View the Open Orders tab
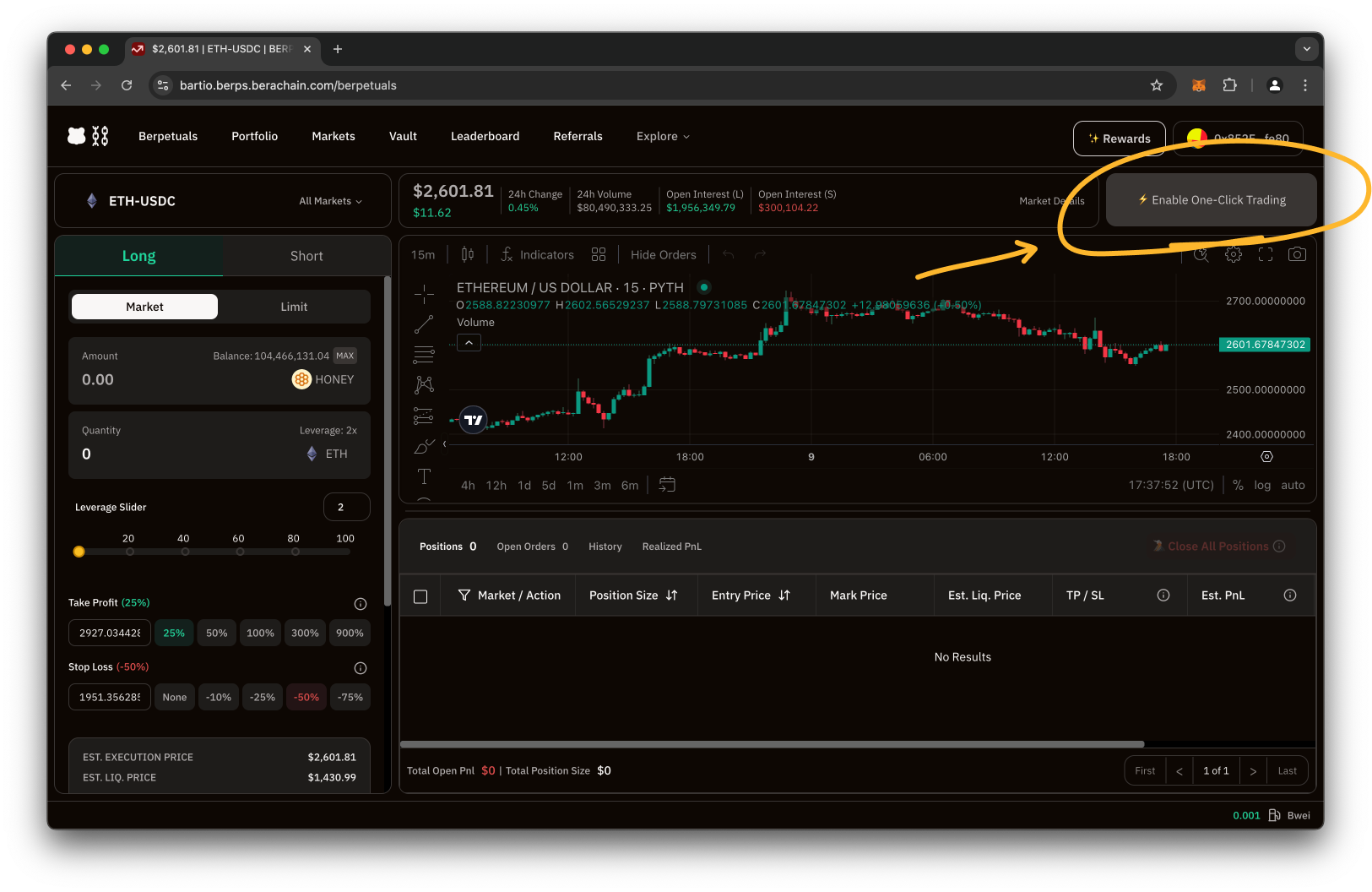 click(532, 547)
